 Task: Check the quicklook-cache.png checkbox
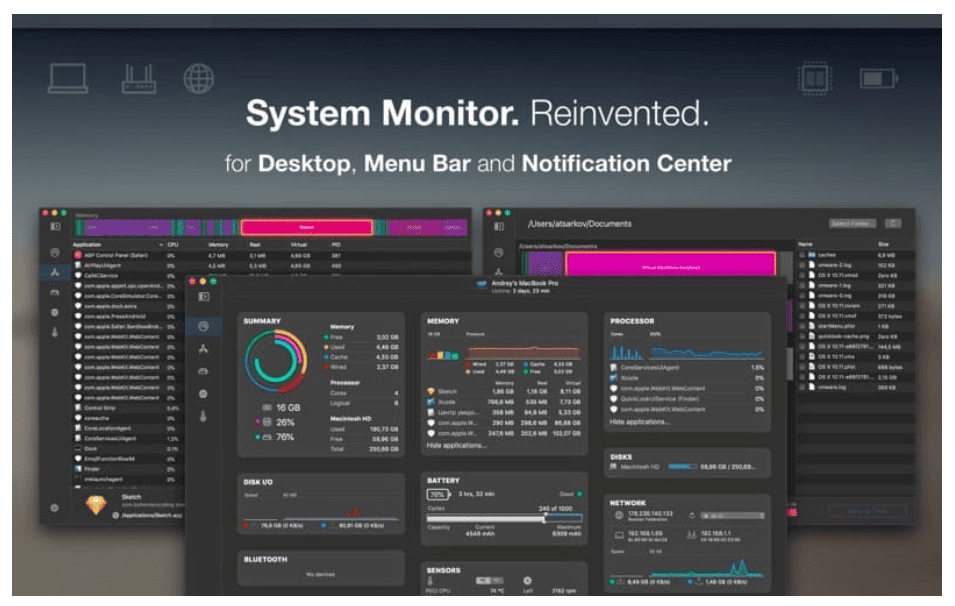(802, 336)
